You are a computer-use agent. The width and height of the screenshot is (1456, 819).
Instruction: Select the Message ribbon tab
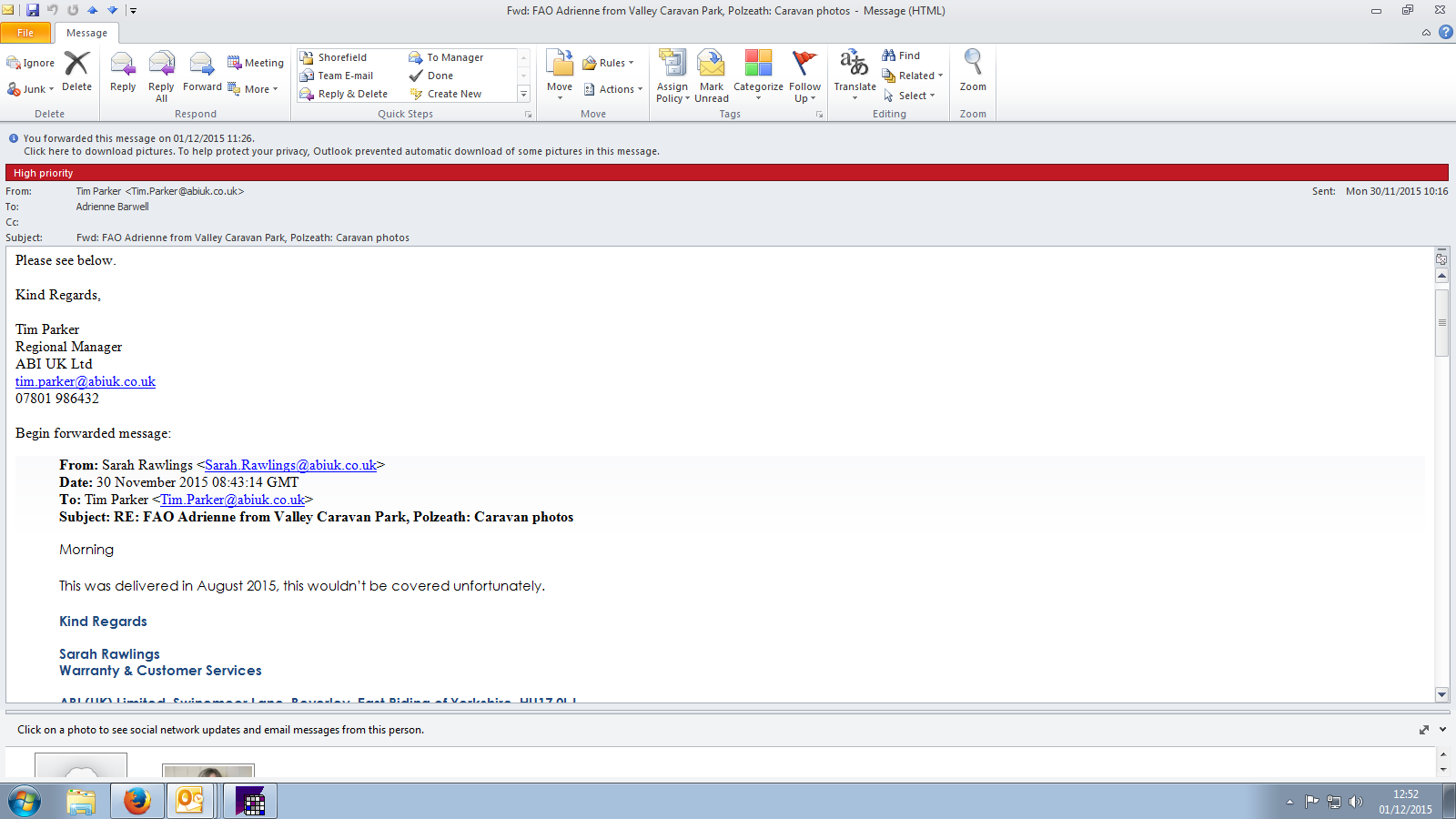point(86,33)
